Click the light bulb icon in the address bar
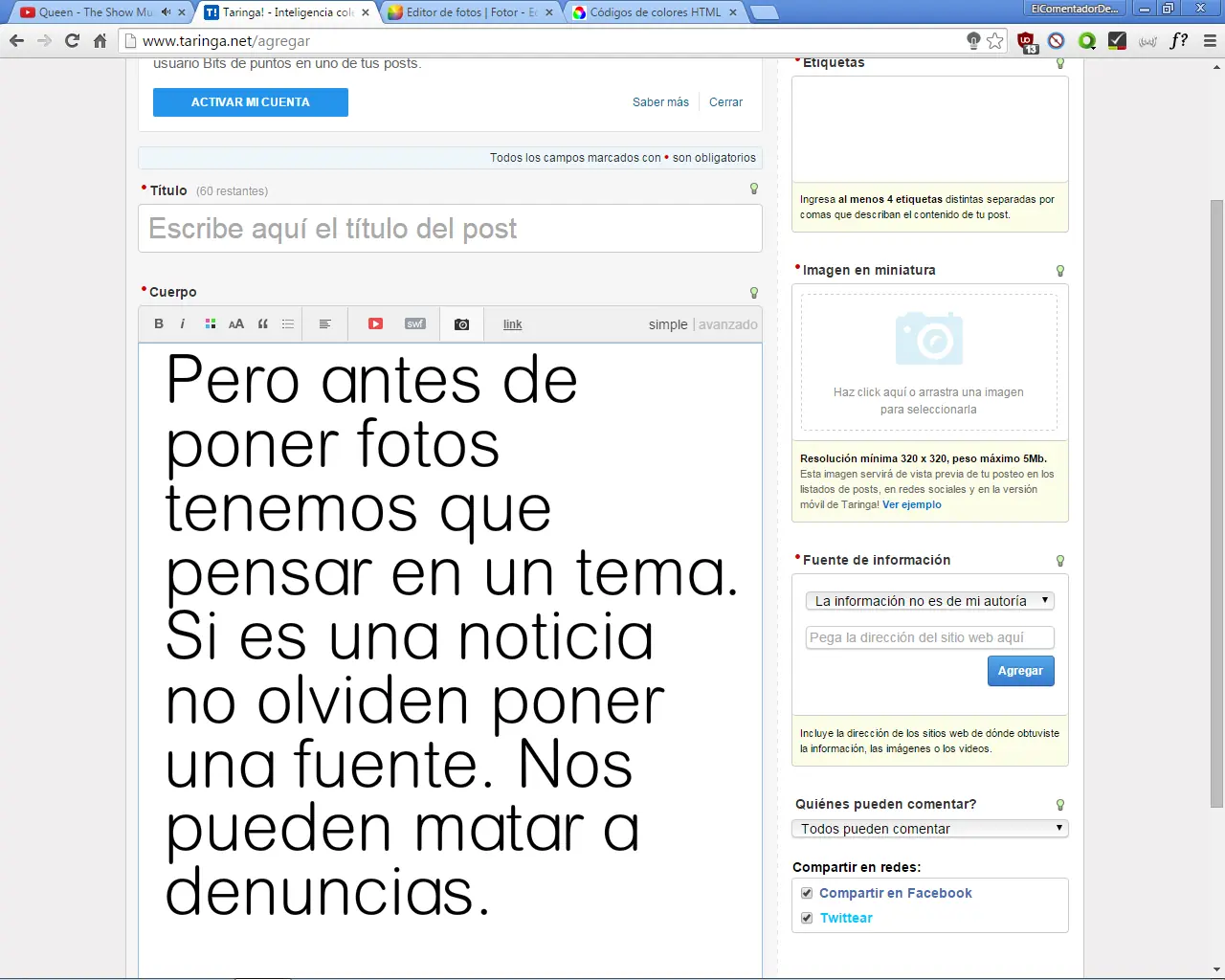This screenshot has height=980, width=1225. (x=973, y=41)
